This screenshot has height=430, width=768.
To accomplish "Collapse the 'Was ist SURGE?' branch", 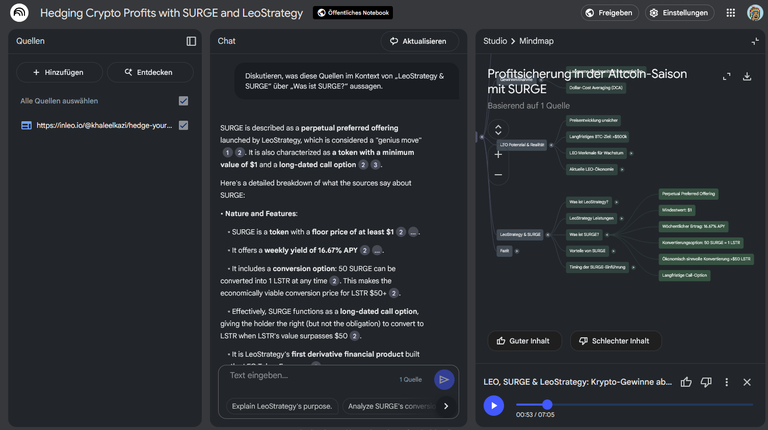I will tap(607, 235).
